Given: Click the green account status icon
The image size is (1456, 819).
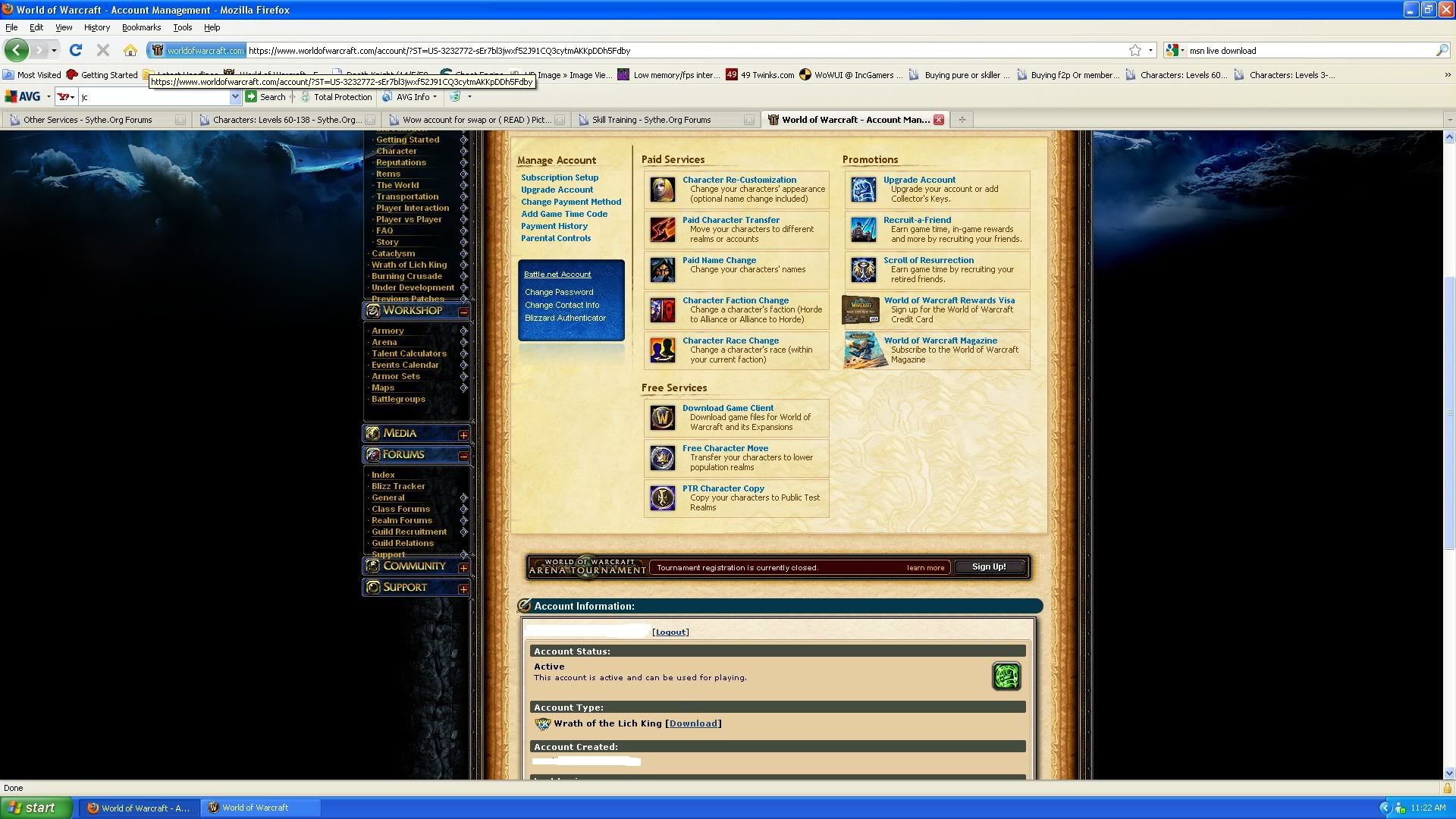Looking at the screenshot, I should click(x=1006, y=676).
